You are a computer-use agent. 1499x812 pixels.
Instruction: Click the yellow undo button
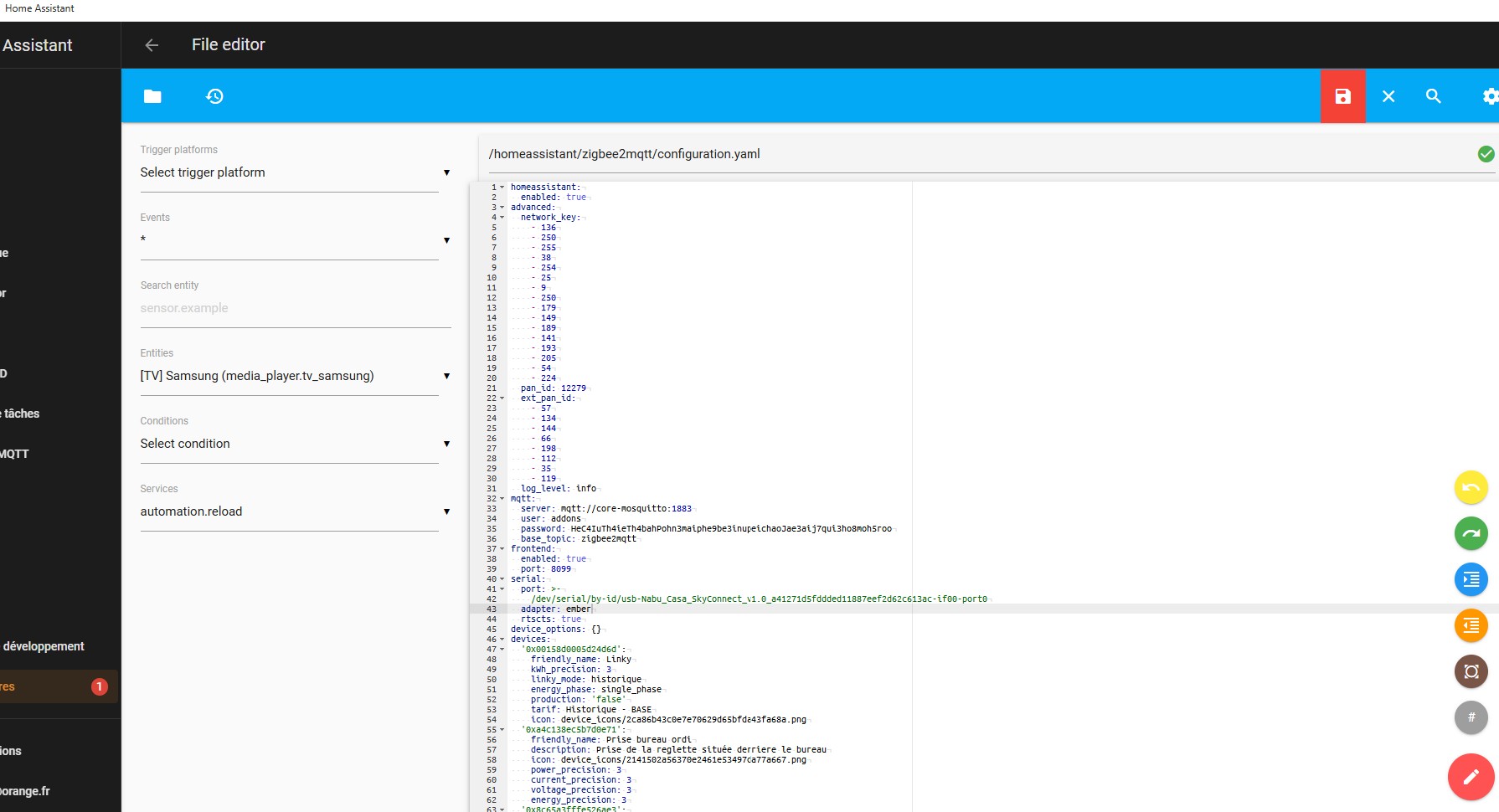tap(1471, 488)
